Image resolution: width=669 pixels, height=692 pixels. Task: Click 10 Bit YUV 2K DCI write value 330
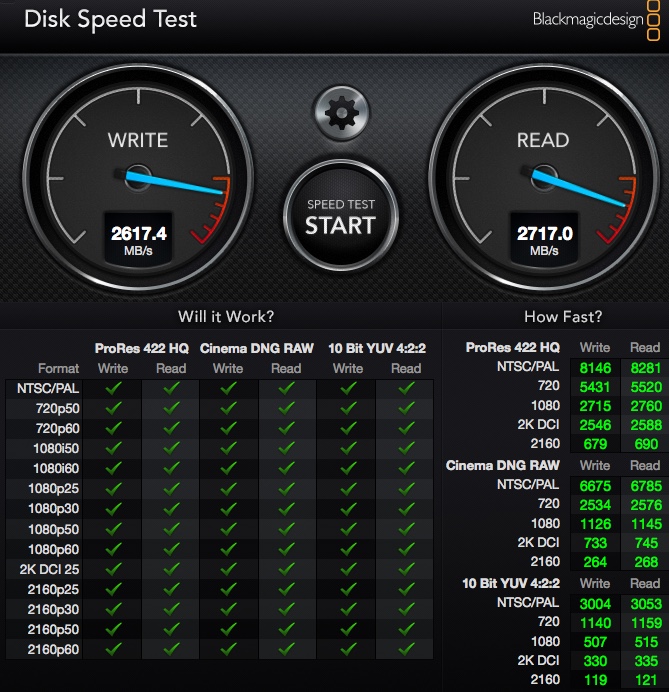(x=595, y=661)
